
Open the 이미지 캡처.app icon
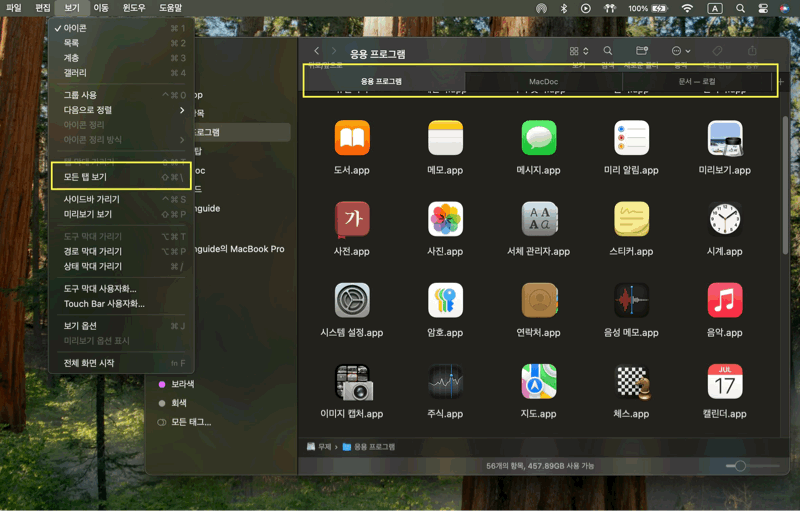point(352,382)
